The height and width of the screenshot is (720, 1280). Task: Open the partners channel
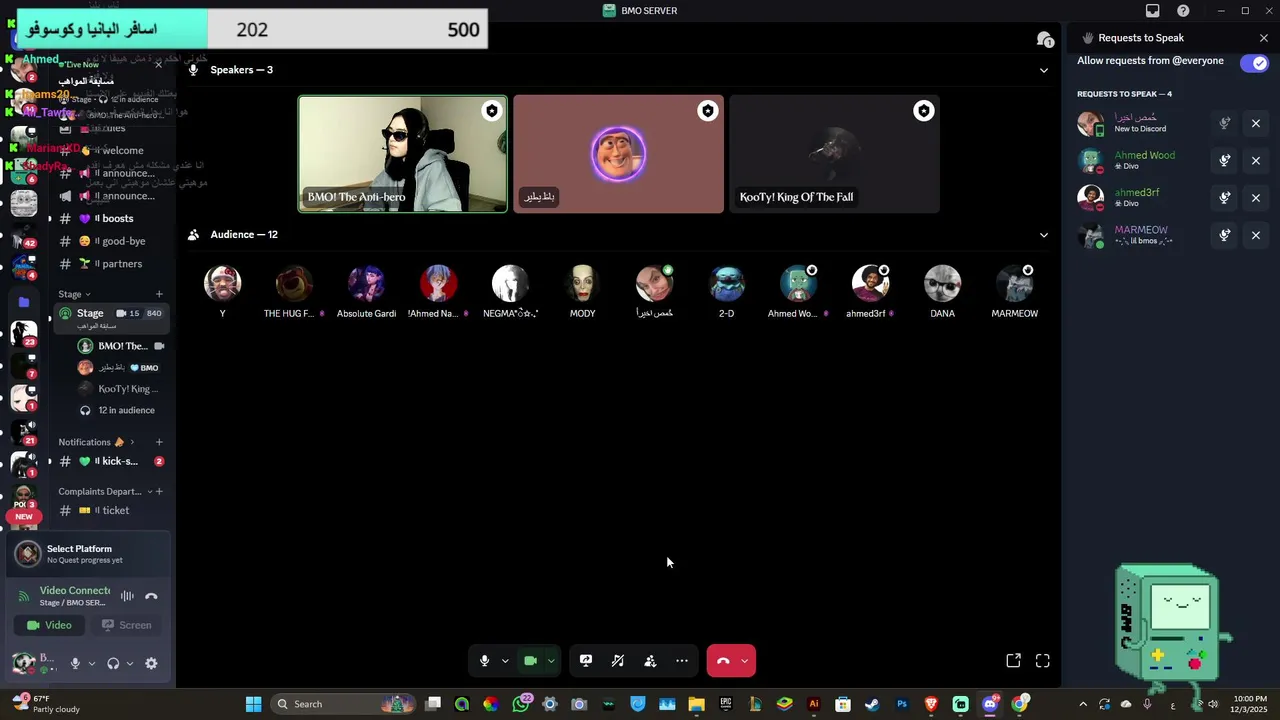pyautogui.click(x=110, y=264)
